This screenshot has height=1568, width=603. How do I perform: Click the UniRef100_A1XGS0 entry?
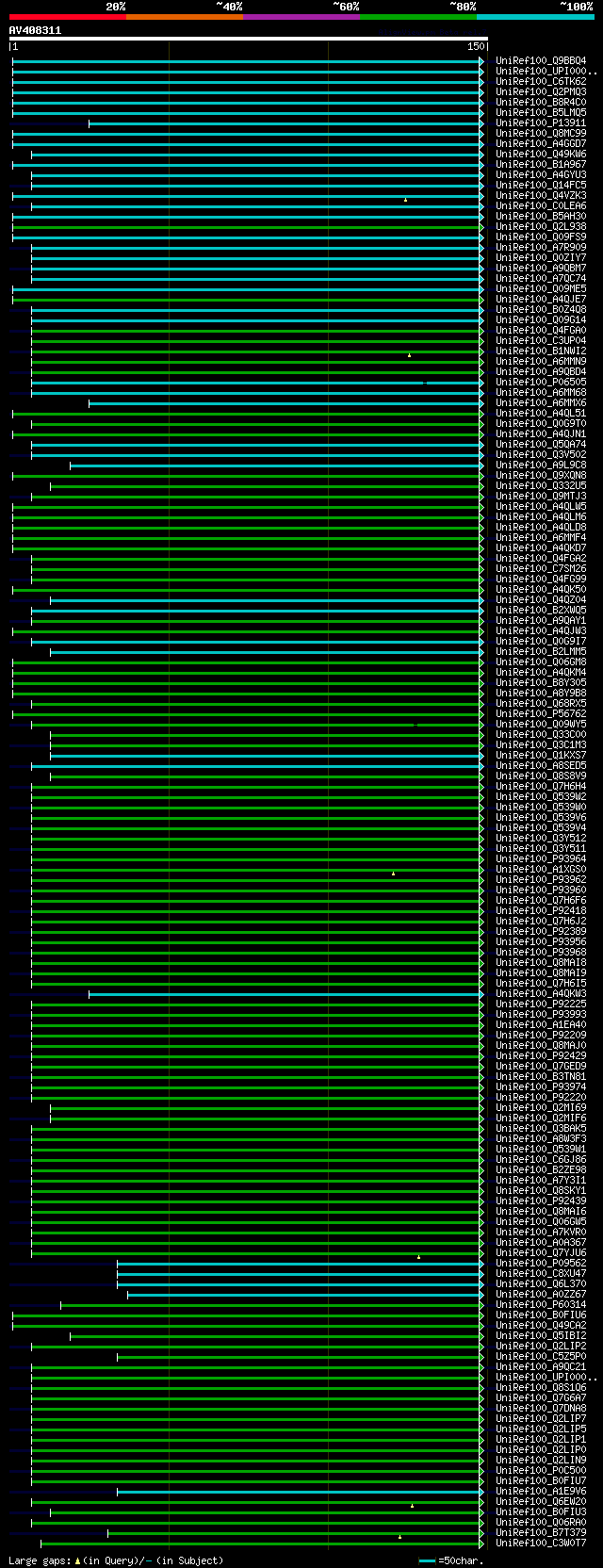[x=541, y=870]
